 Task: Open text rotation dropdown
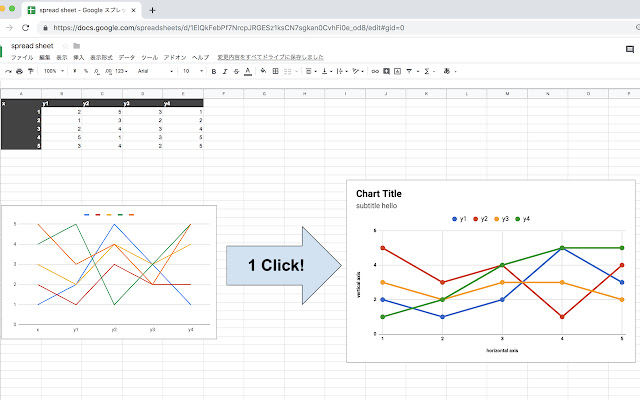(x=358, y=71)
